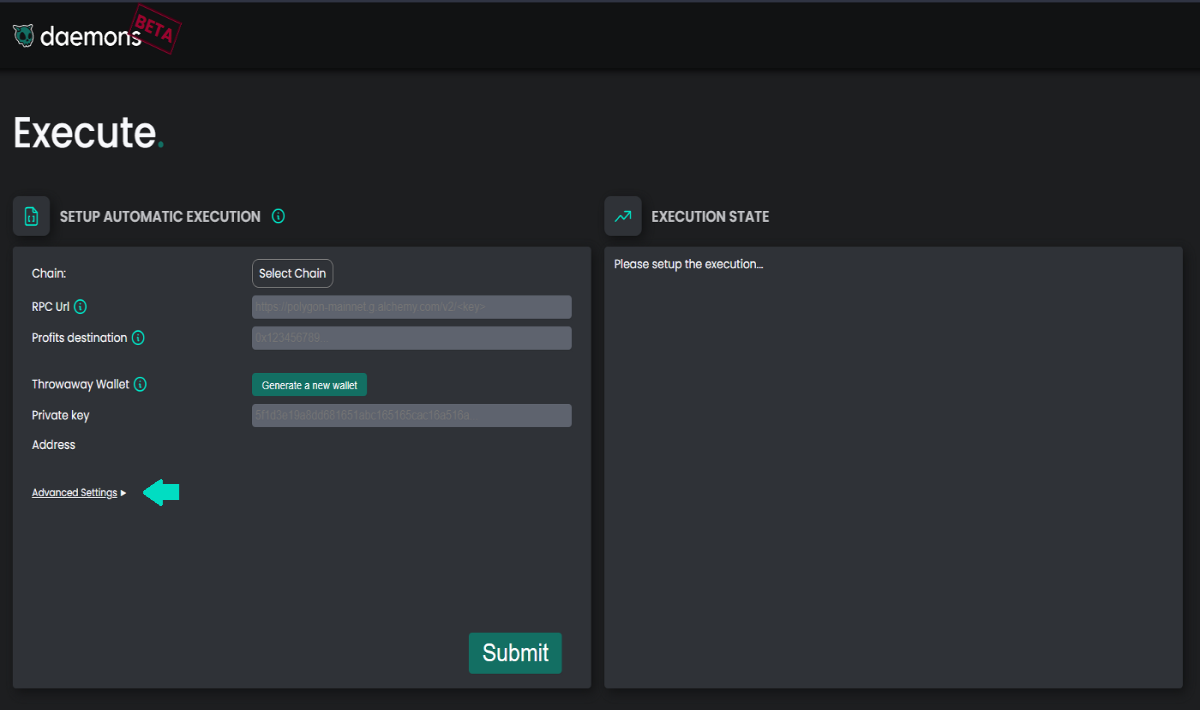Submit the execution setup form
The image size is (1200, 710).
coord(515,653)
